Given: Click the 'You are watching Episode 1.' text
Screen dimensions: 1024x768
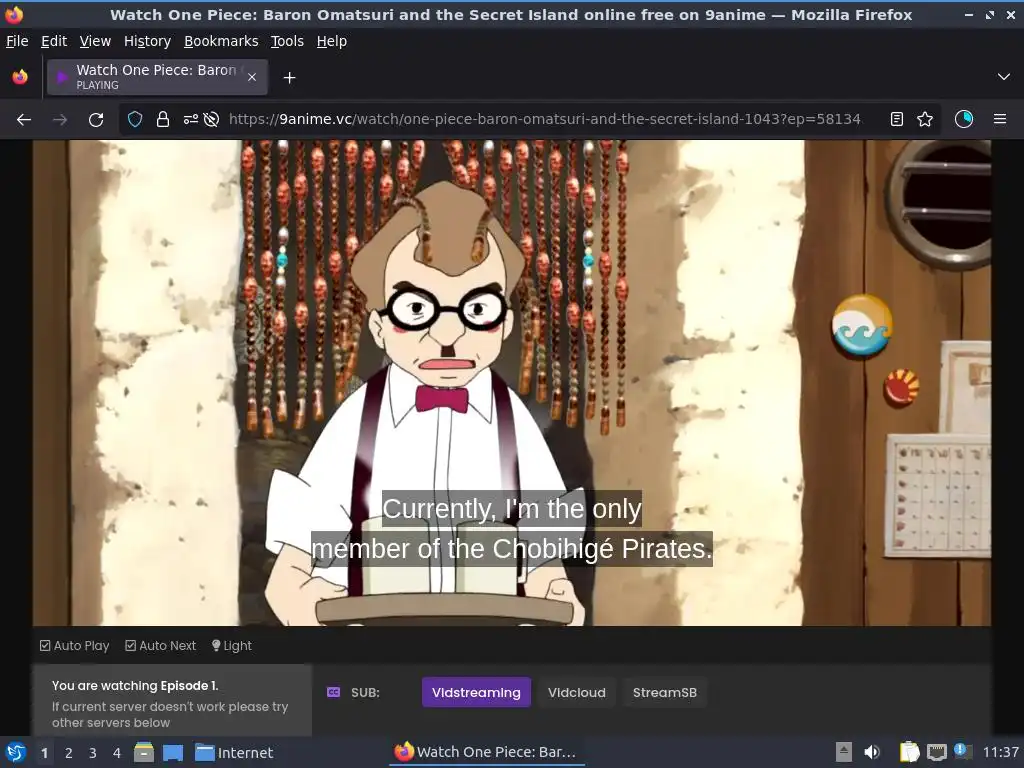Looking at the screenshot, I should [x=135, y=686].
